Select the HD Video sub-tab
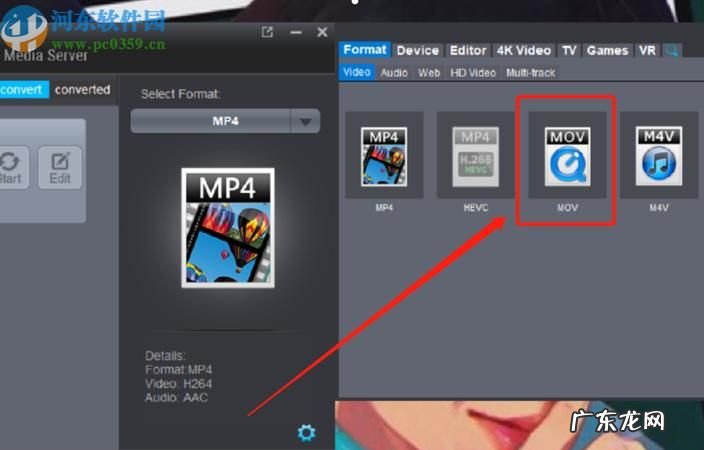The width and height of the screenshot is (704, 450). pyautogui.click(x=472, y=72)
